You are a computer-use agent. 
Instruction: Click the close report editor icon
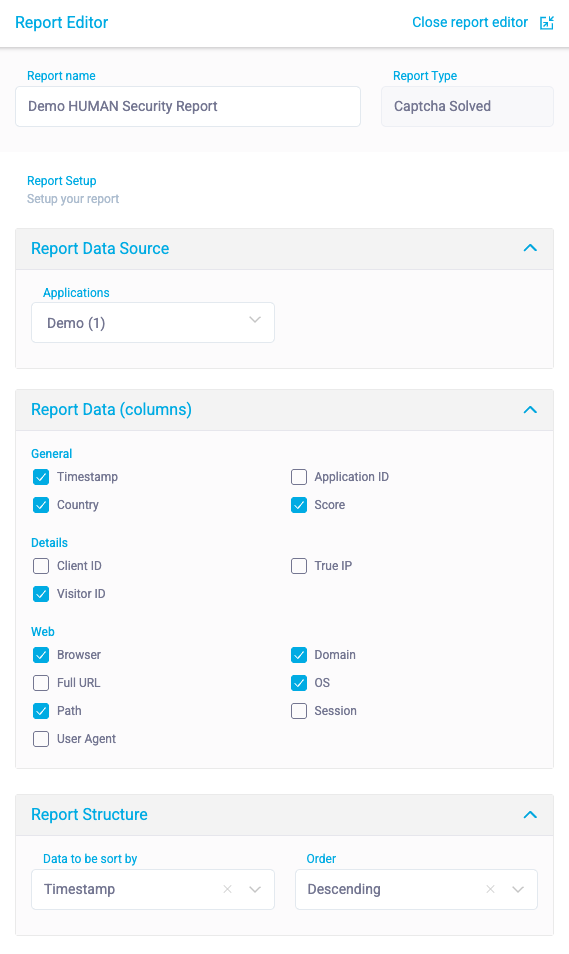point(546,23)
